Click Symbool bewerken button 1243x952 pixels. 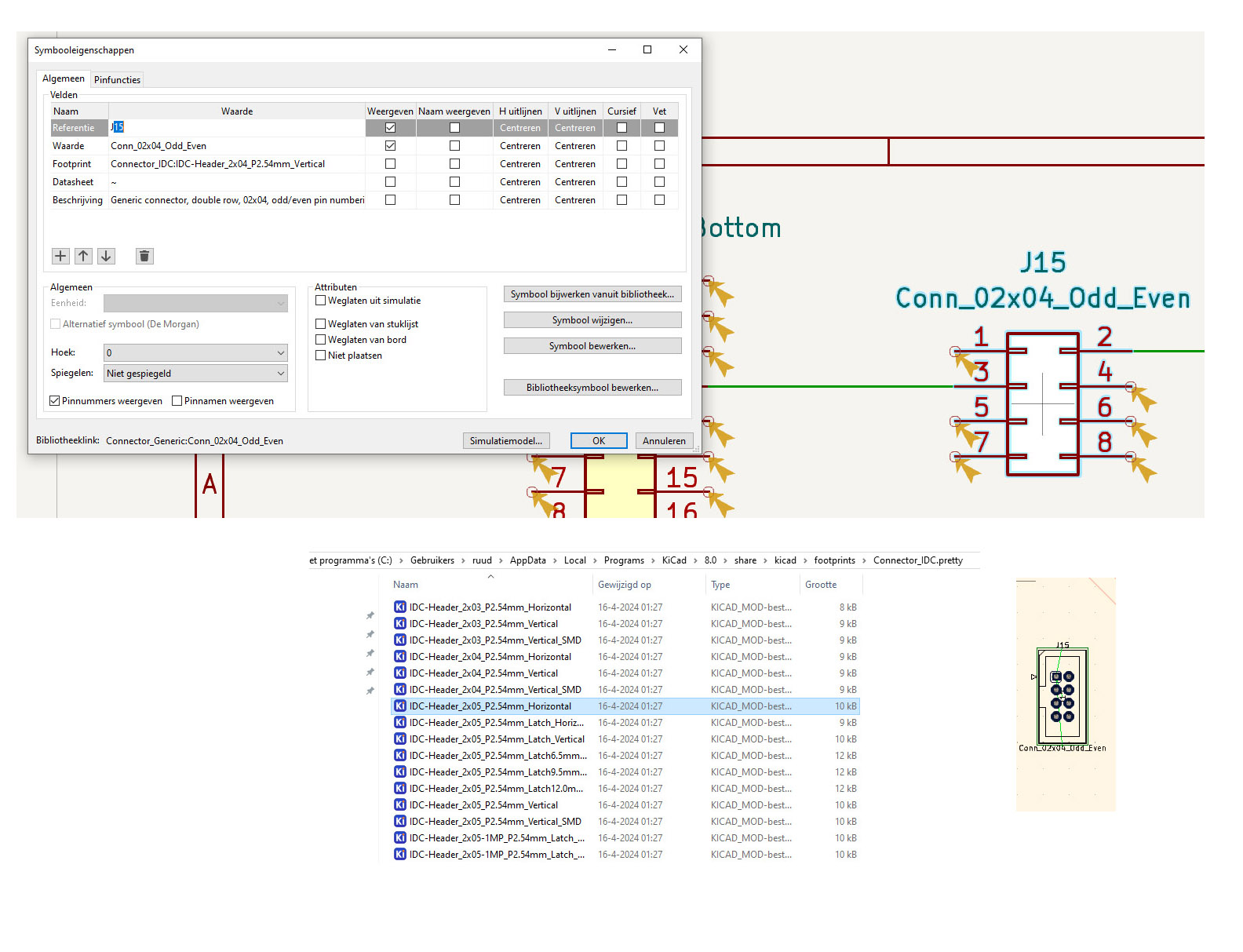[592, 346]
